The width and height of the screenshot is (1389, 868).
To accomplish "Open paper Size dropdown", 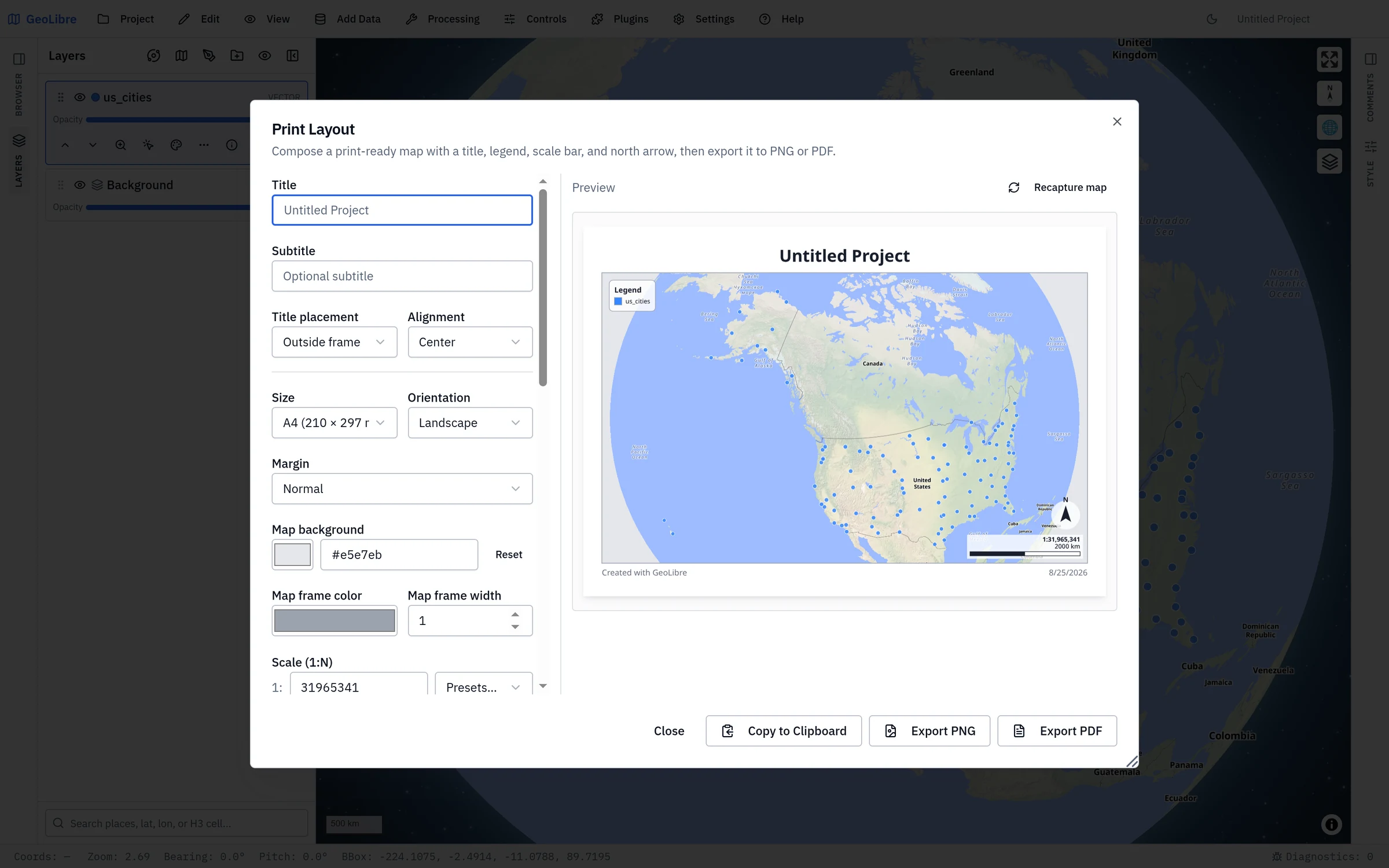I will click(334, 423).
